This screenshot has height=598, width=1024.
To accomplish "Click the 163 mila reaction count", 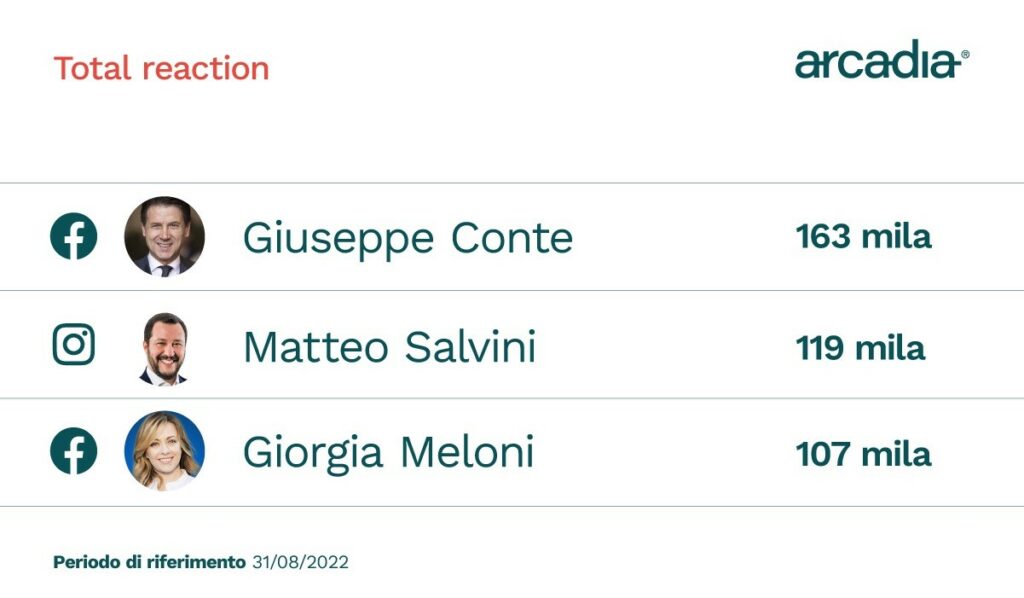I will click(x=863, y=237).
